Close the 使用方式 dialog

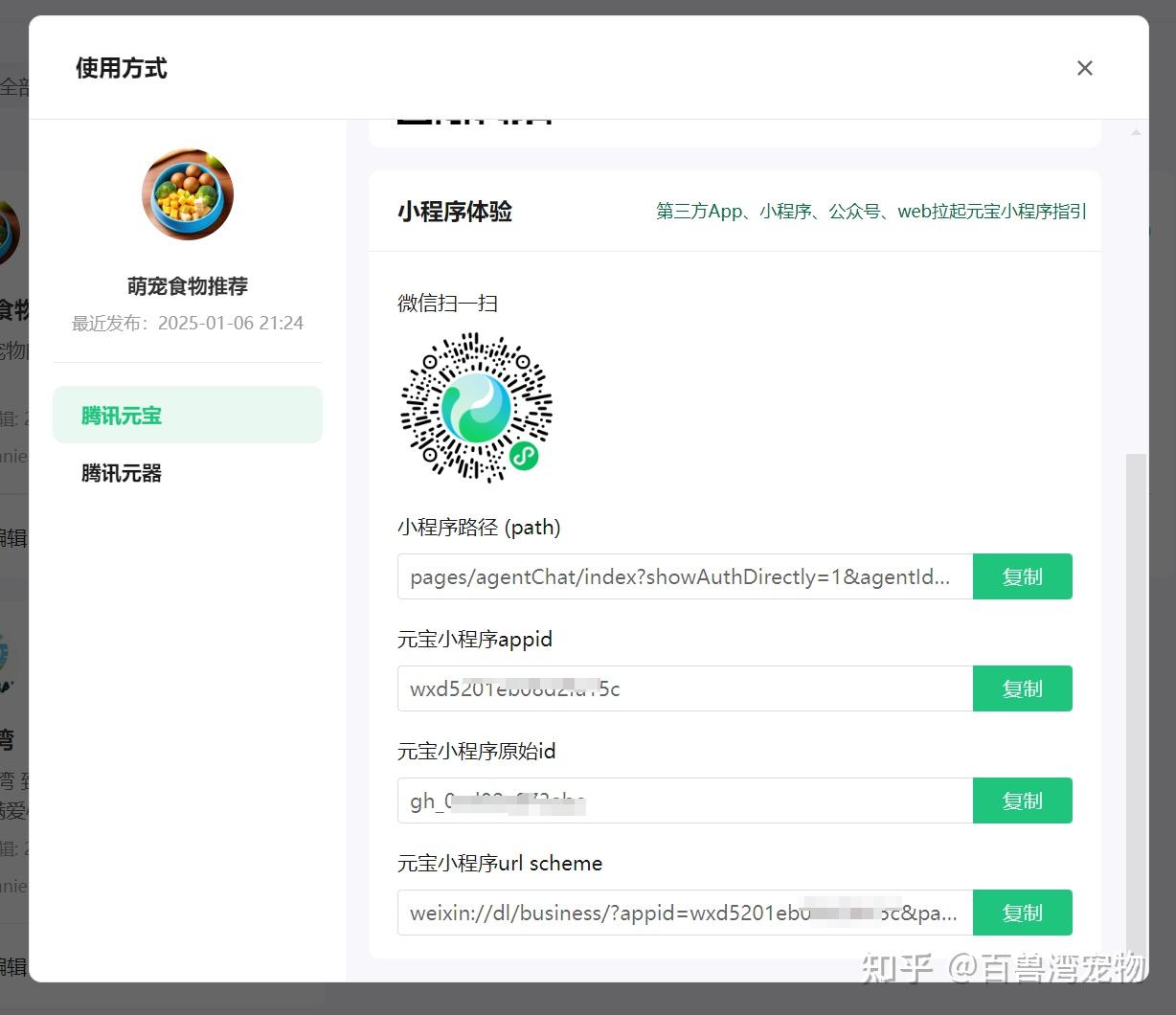(x=1084, y=68)
